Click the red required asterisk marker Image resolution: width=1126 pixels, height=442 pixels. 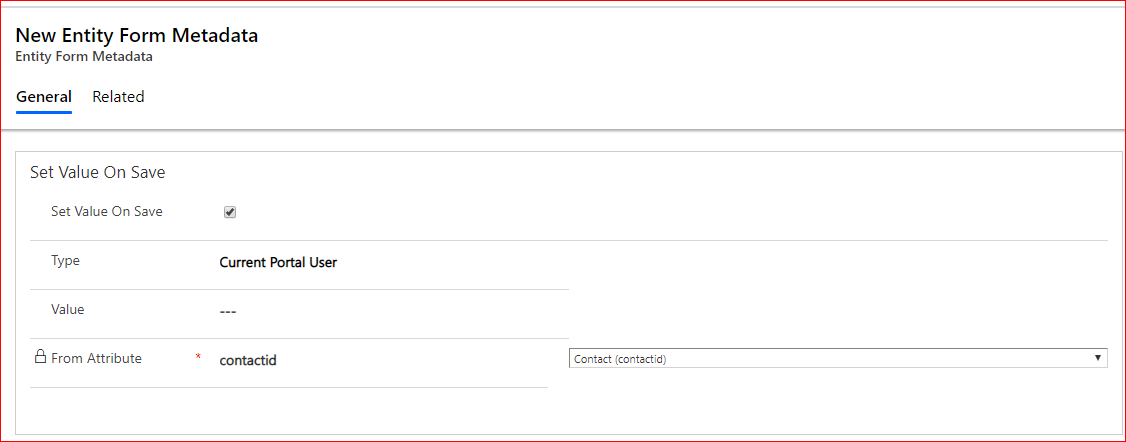pyautogui.click(x=198, y=358)
